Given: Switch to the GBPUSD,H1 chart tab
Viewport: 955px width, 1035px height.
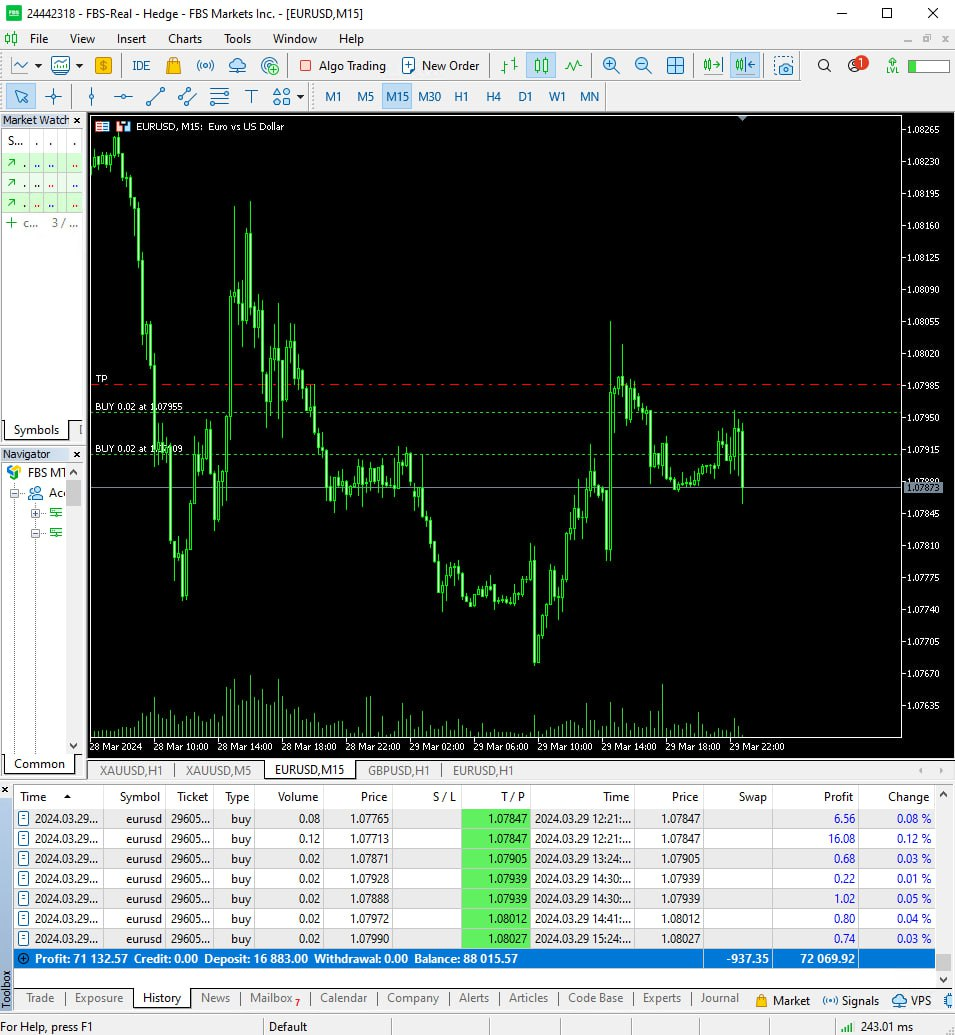Looking at the screenshot, I should tap(399, 770).
